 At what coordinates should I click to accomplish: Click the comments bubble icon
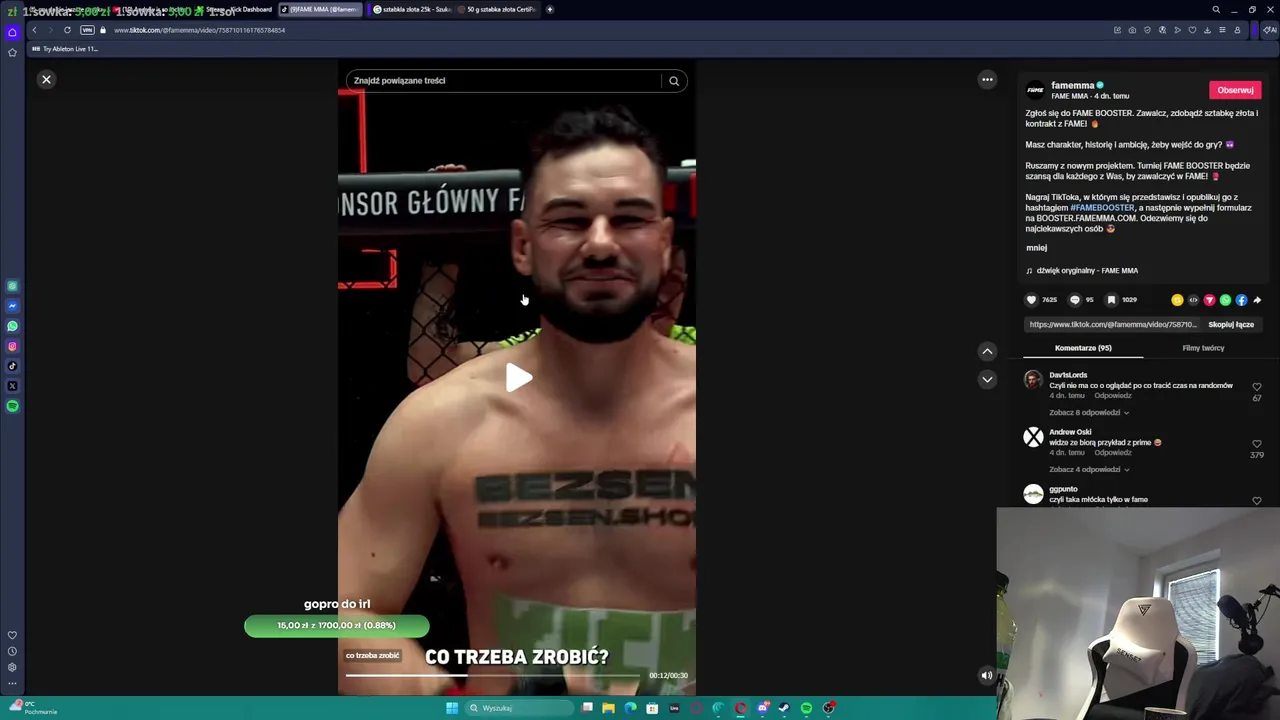tap(1075, 300)
